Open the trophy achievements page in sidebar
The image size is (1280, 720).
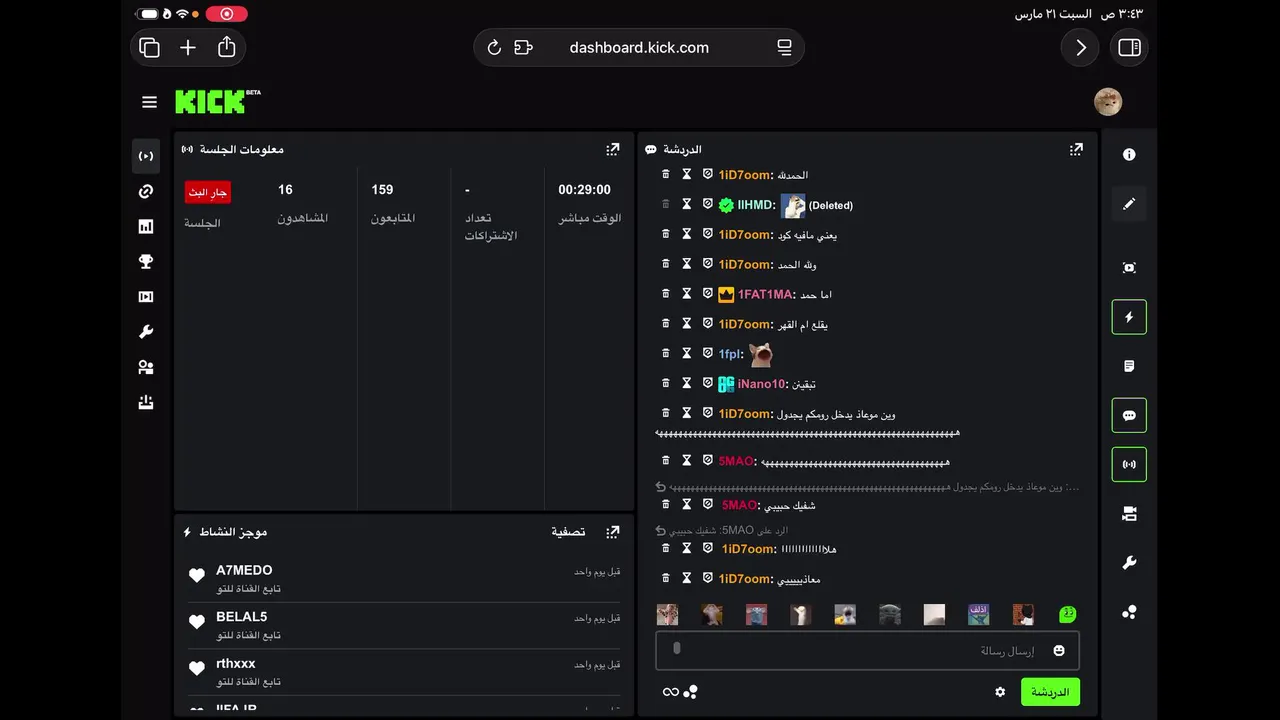(146, 262)
